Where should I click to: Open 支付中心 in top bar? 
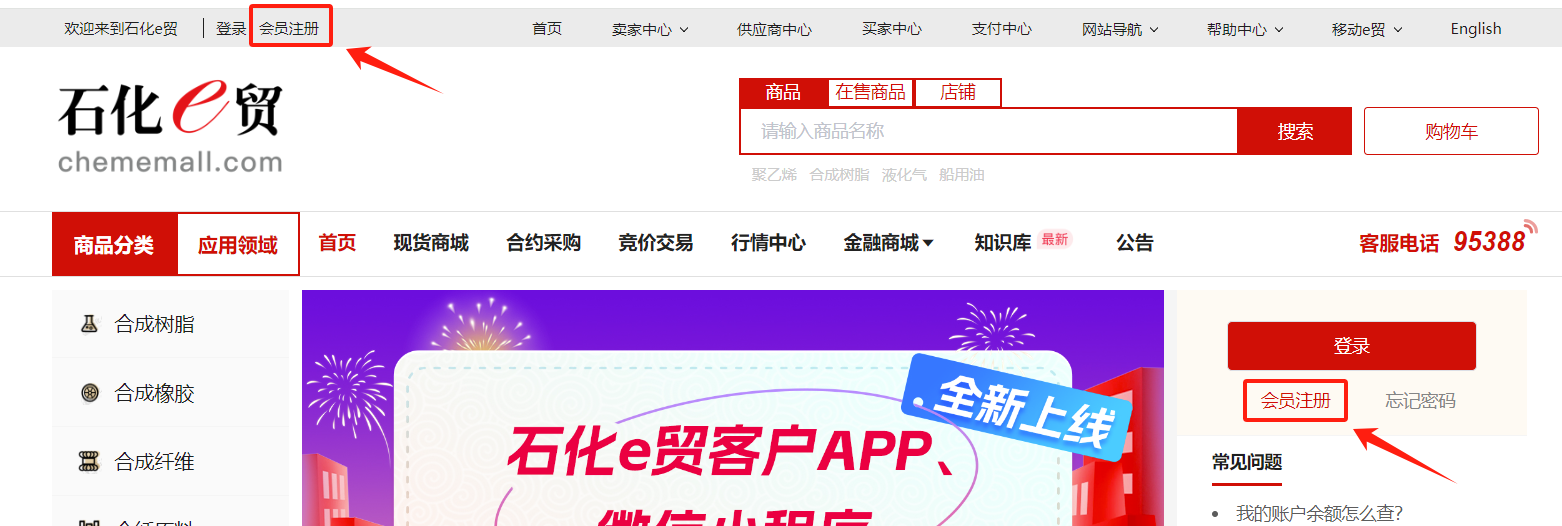(x=1002, y=29)
